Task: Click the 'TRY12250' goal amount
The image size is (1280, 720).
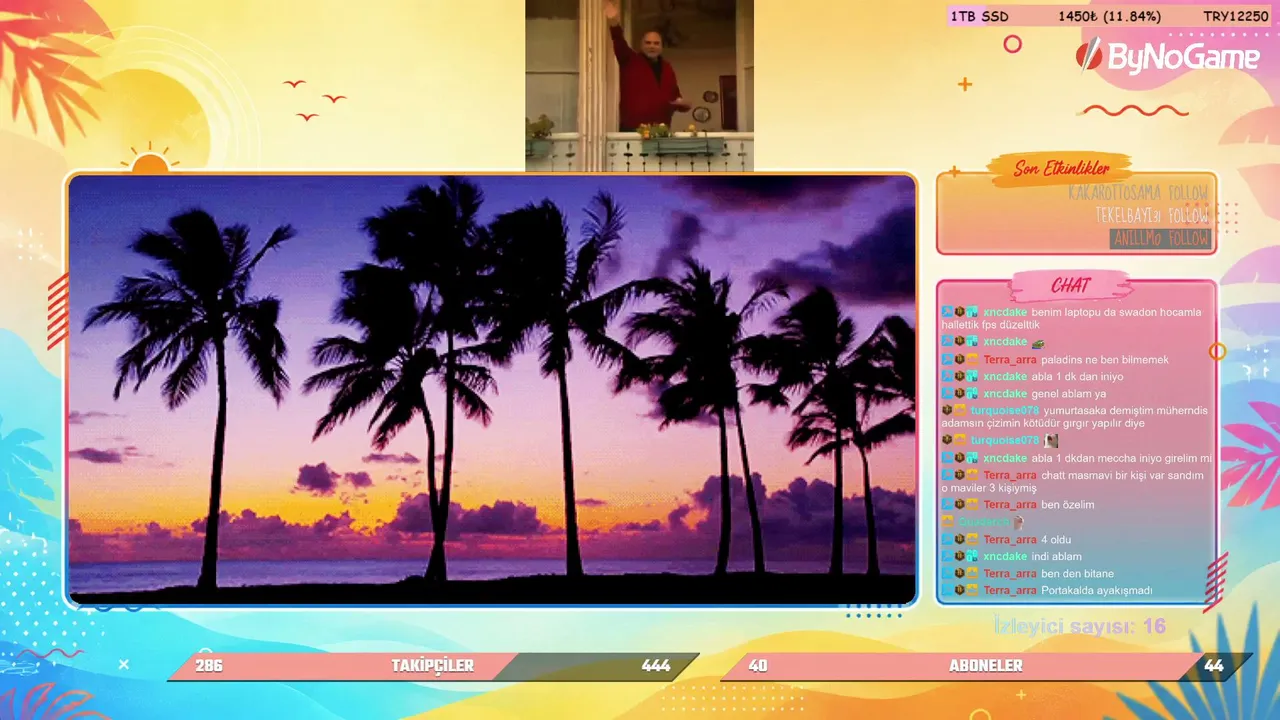Action: click(1236, 16)
